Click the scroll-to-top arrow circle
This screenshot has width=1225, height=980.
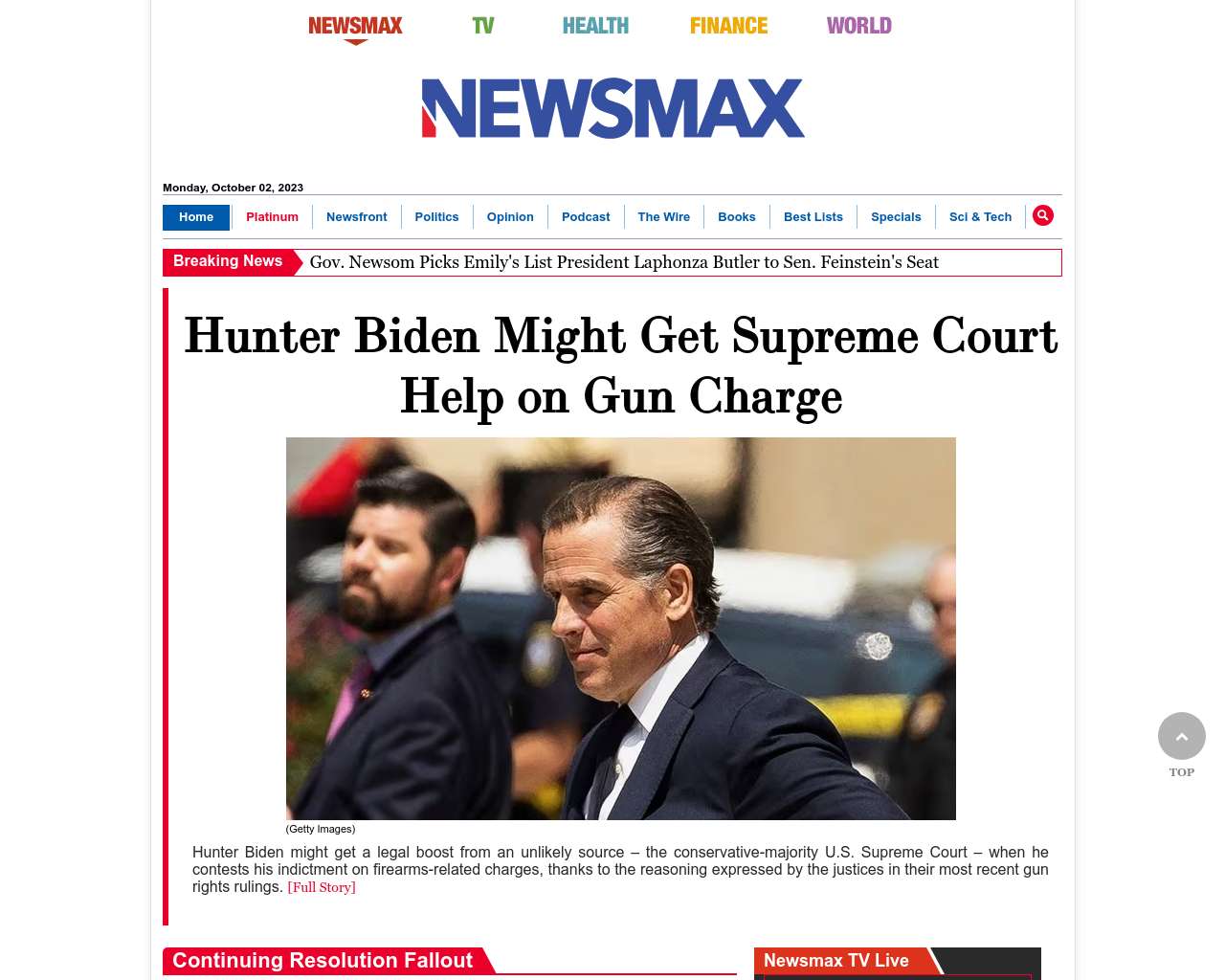point(1182,736)
